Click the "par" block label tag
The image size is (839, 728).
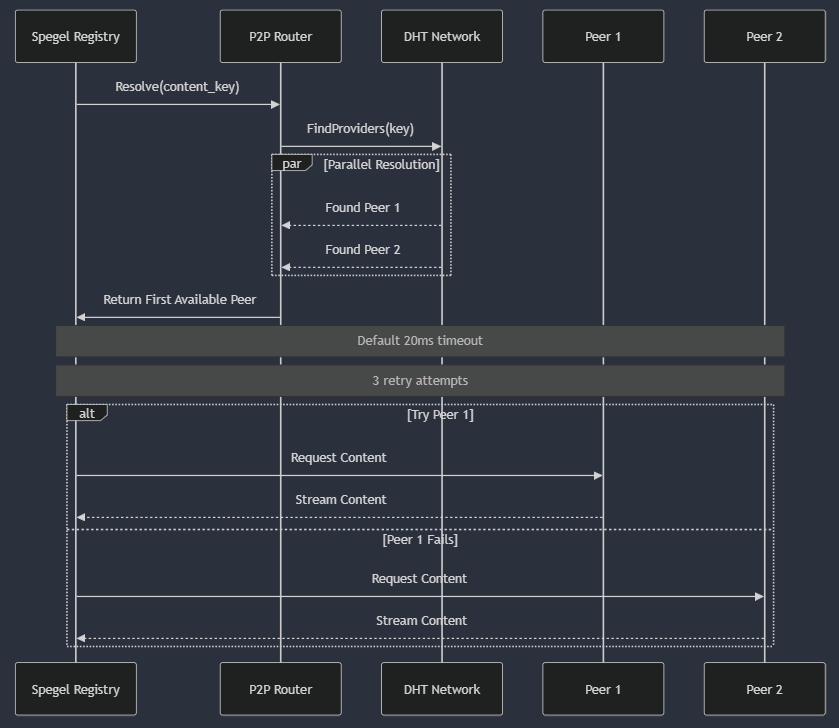tap(291, 164)
